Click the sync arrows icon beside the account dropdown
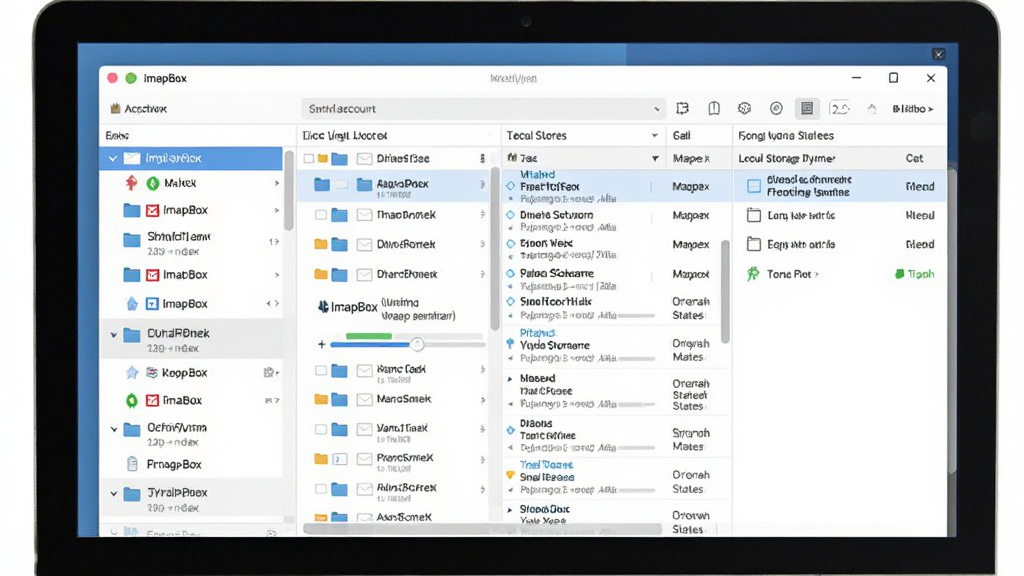 [x=682, y=108]
